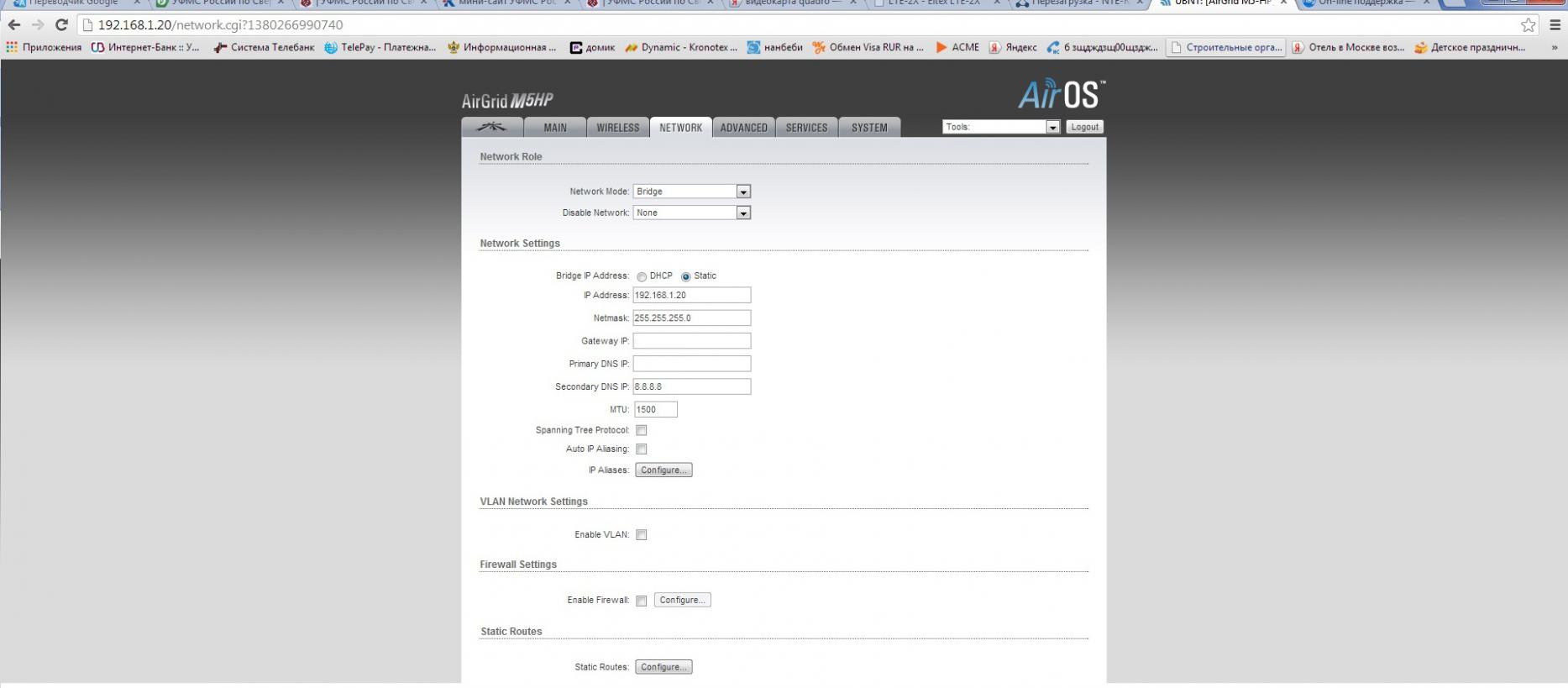Viewport: 1568px width, 688px height.
Task: Configure IP Aliases
Action: 663,470
